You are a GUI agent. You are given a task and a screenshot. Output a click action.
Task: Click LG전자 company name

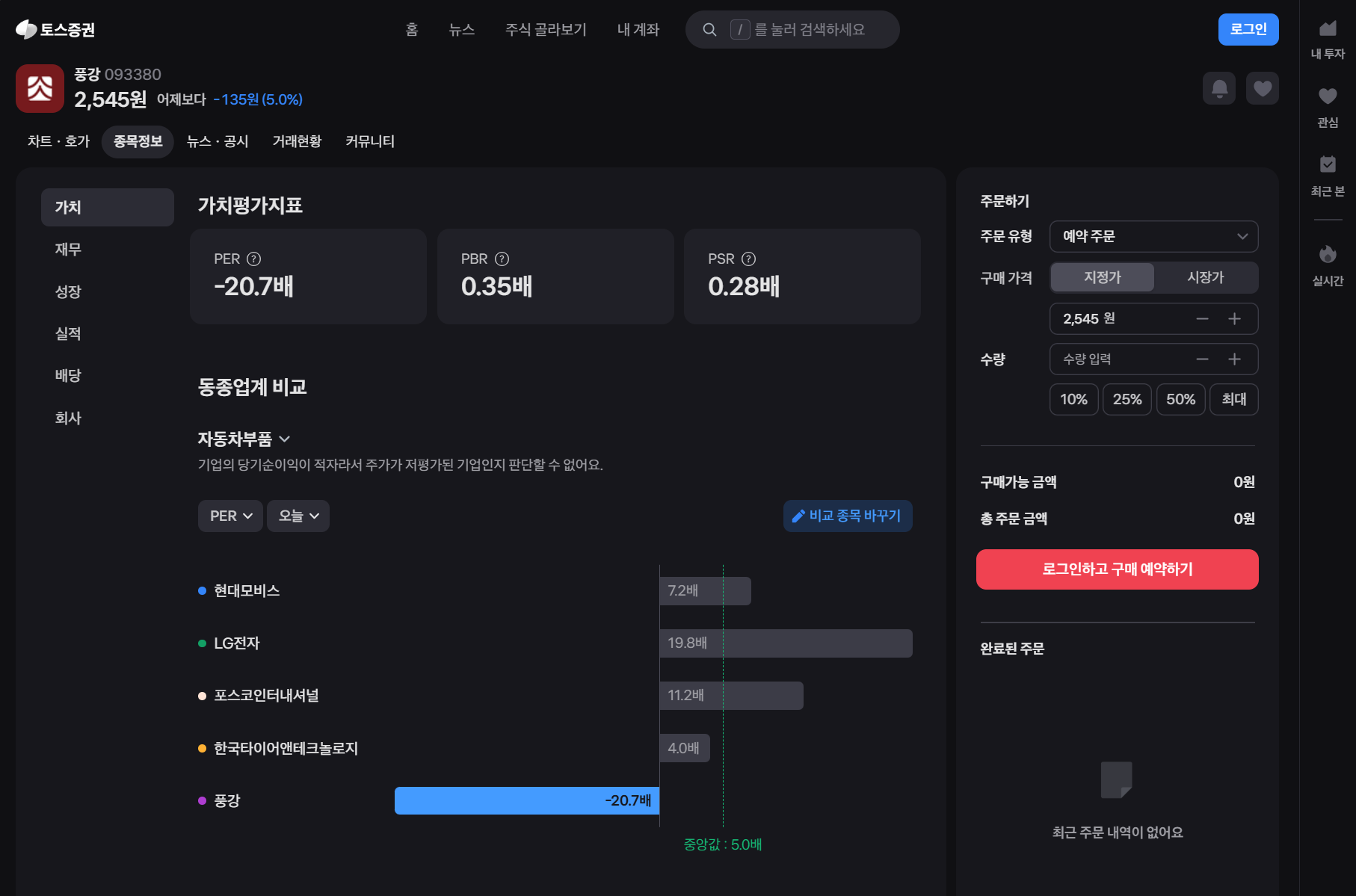tap(237, 643)
